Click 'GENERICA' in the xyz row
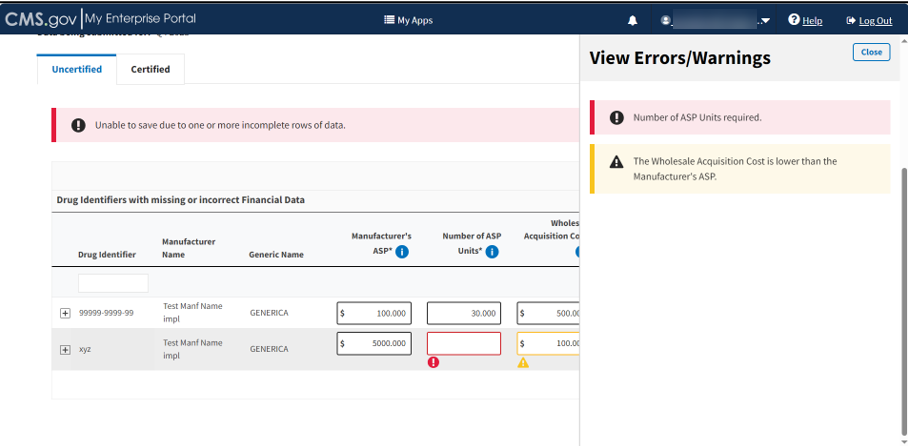The image size is (908, 446). tap(269, 349)
